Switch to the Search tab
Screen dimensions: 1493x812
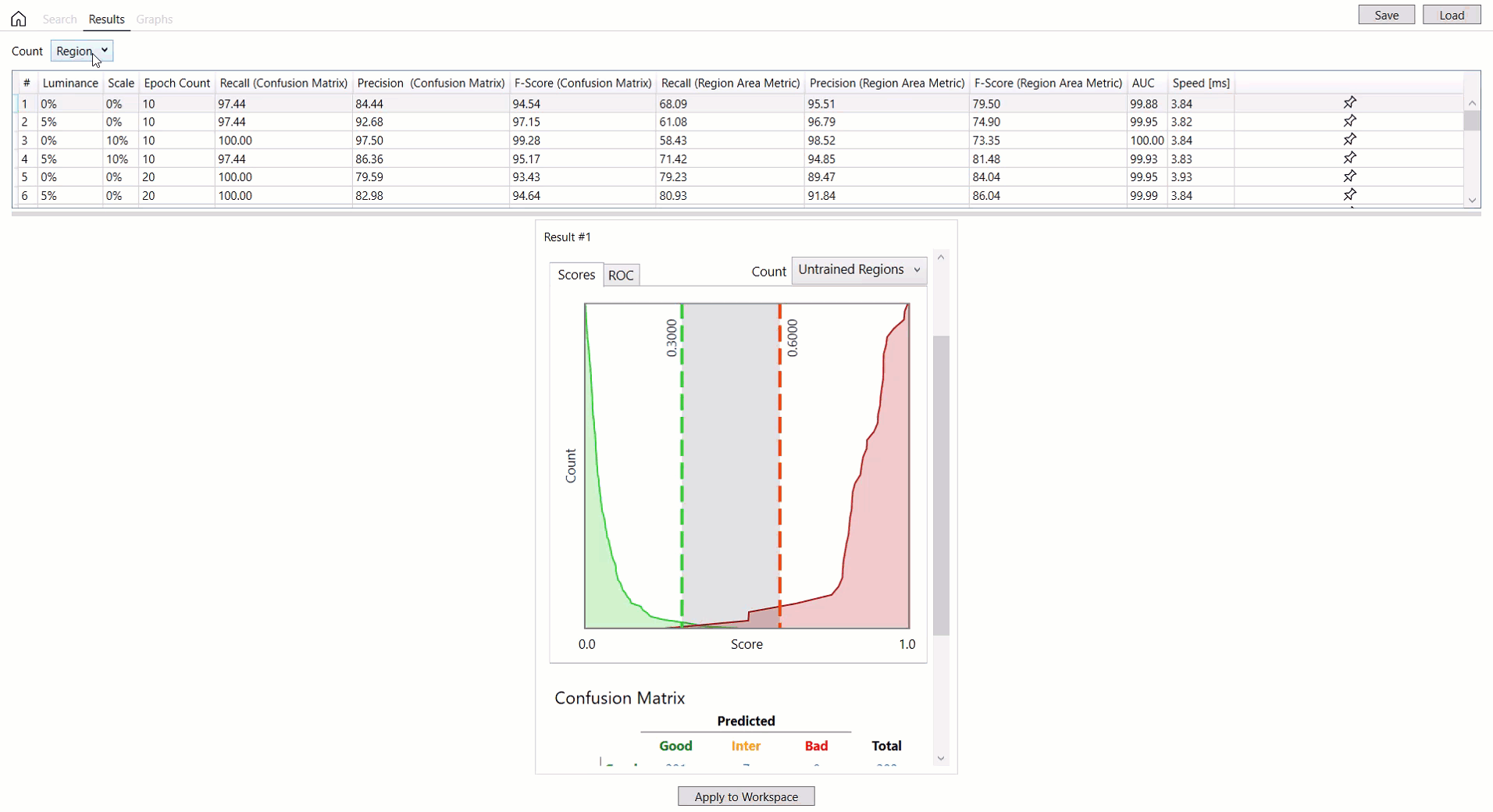[x=59, y=19]
